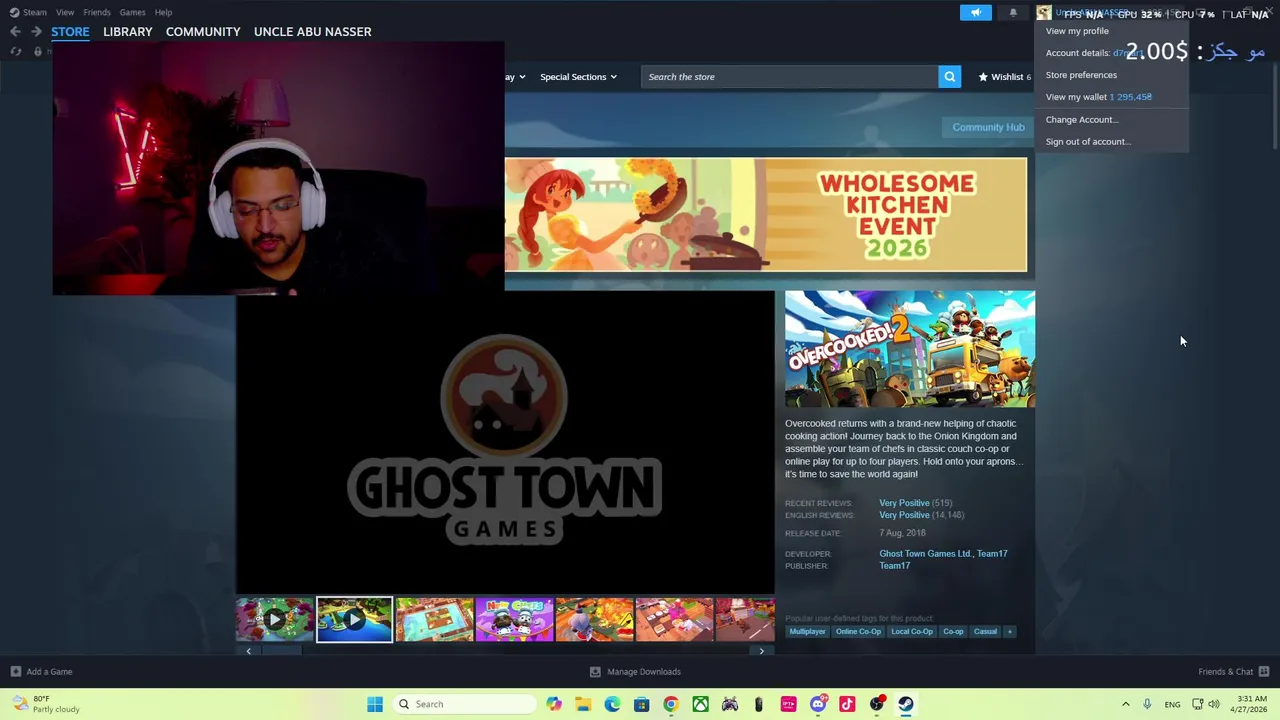Reload the page with the refresh icon
This screenshot has height=720, width=1280.
15,51
